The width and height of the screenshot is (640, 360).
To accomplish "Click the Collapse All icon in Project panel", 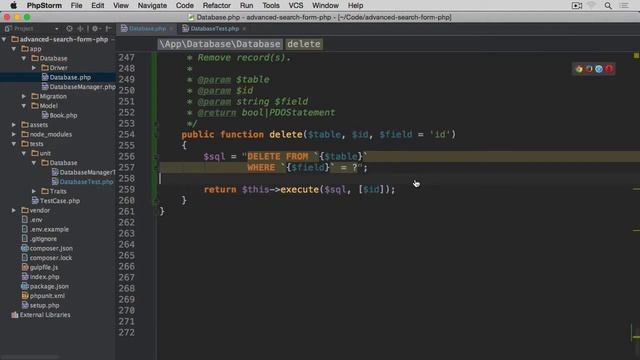I will point(80,29).
